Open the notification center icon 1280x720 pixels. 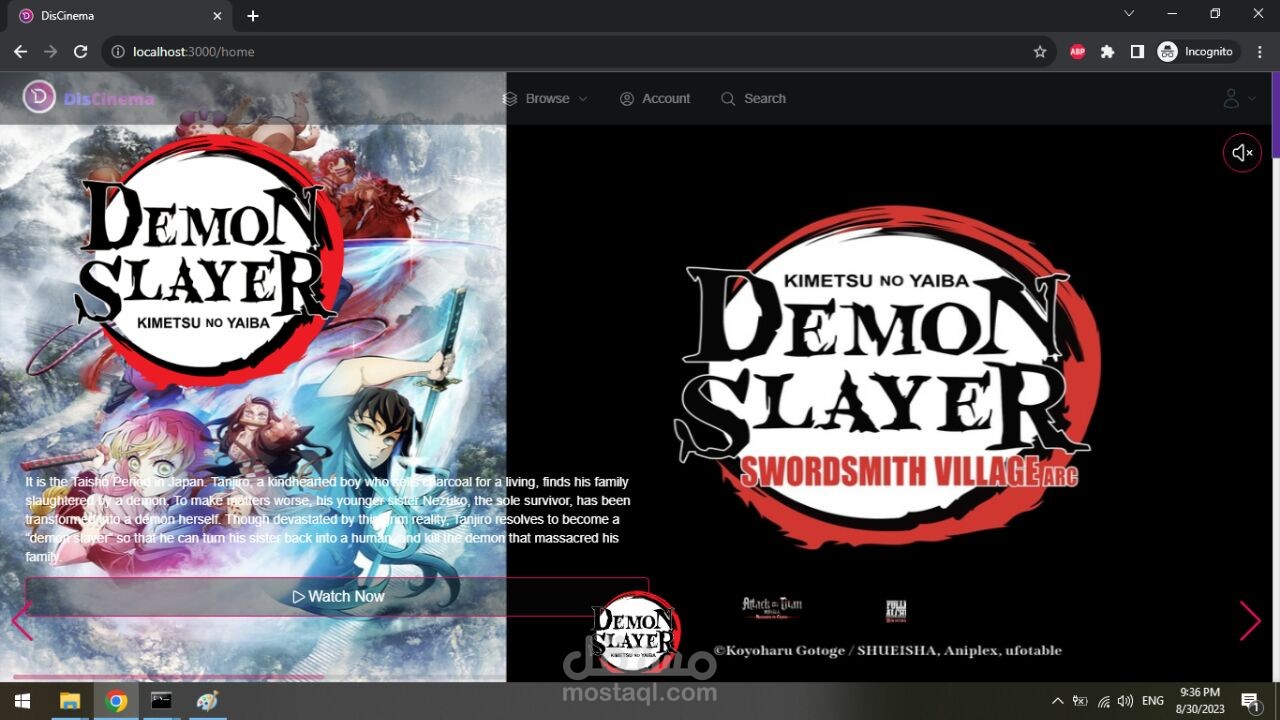1250,701
